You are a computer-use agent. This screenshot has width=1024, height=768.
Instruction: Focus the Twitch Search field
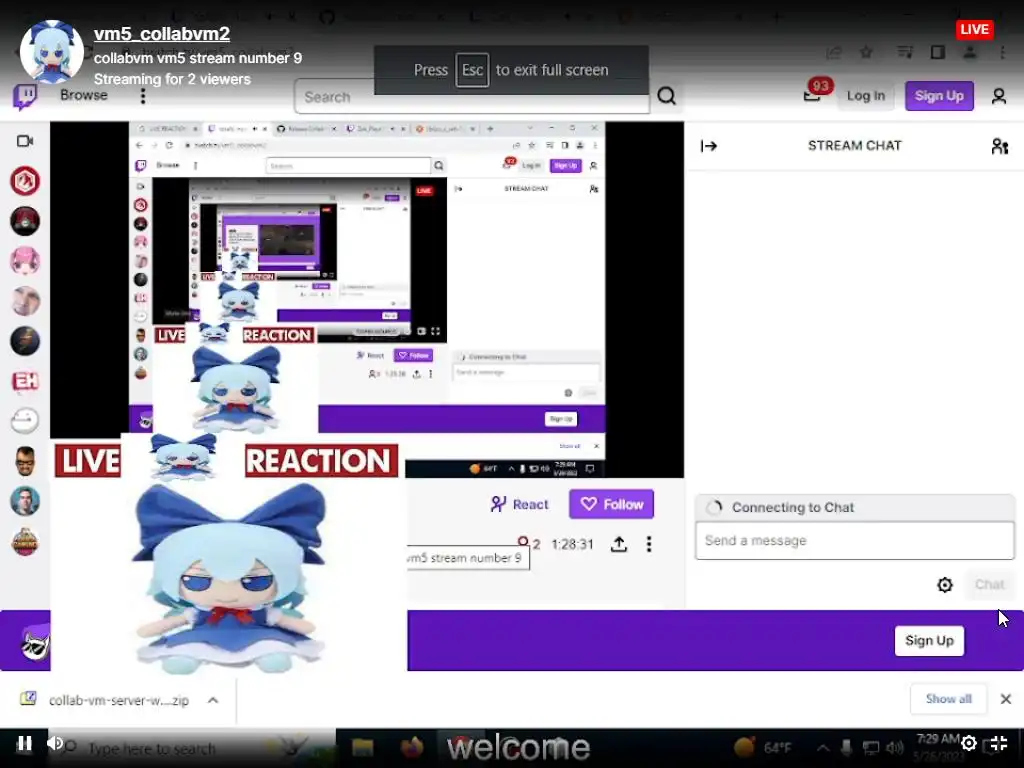[472, 97]
